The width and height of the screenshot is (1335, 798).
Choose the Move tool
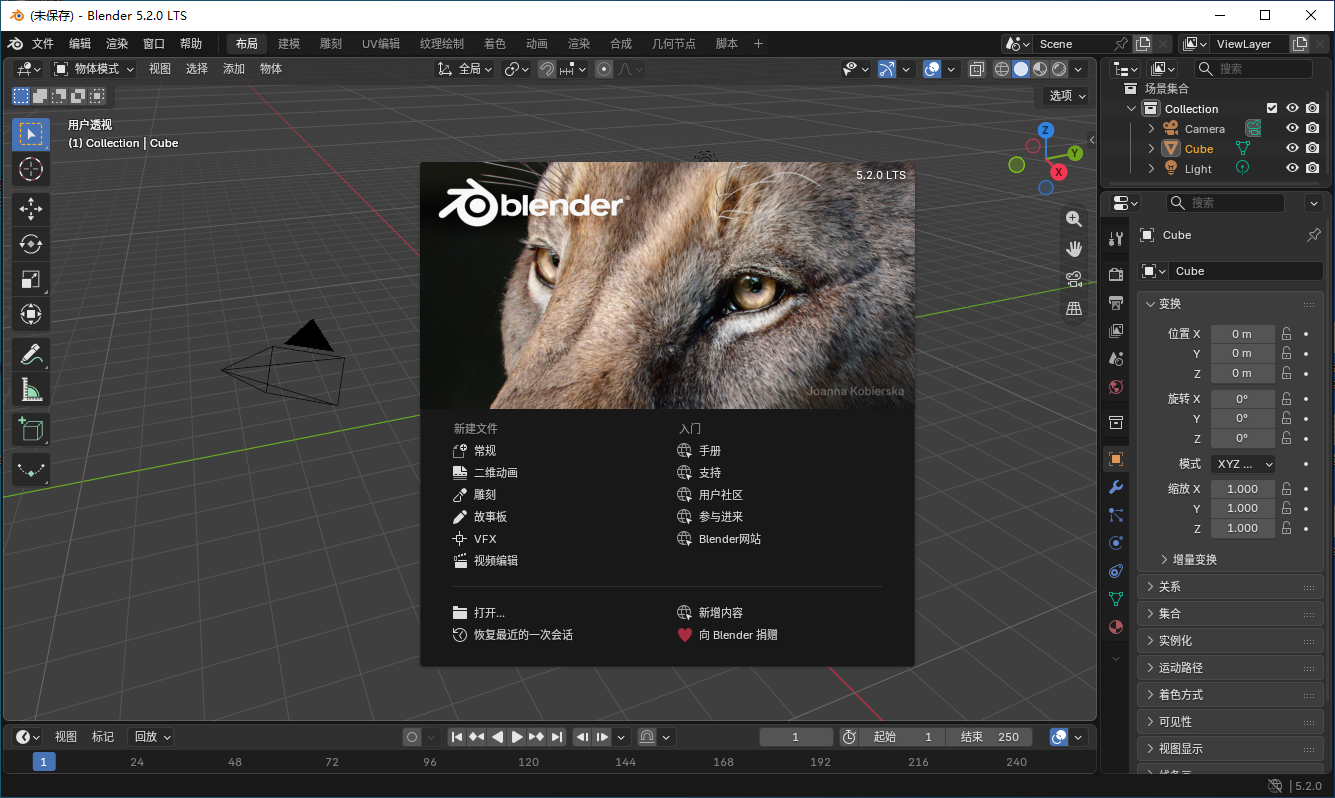point(31,209)
